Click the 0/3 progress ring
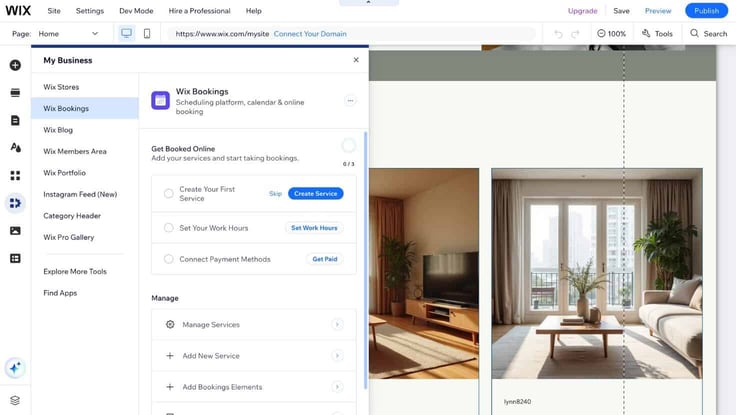Viewport: 736px width, 415px height. [348, 146]
